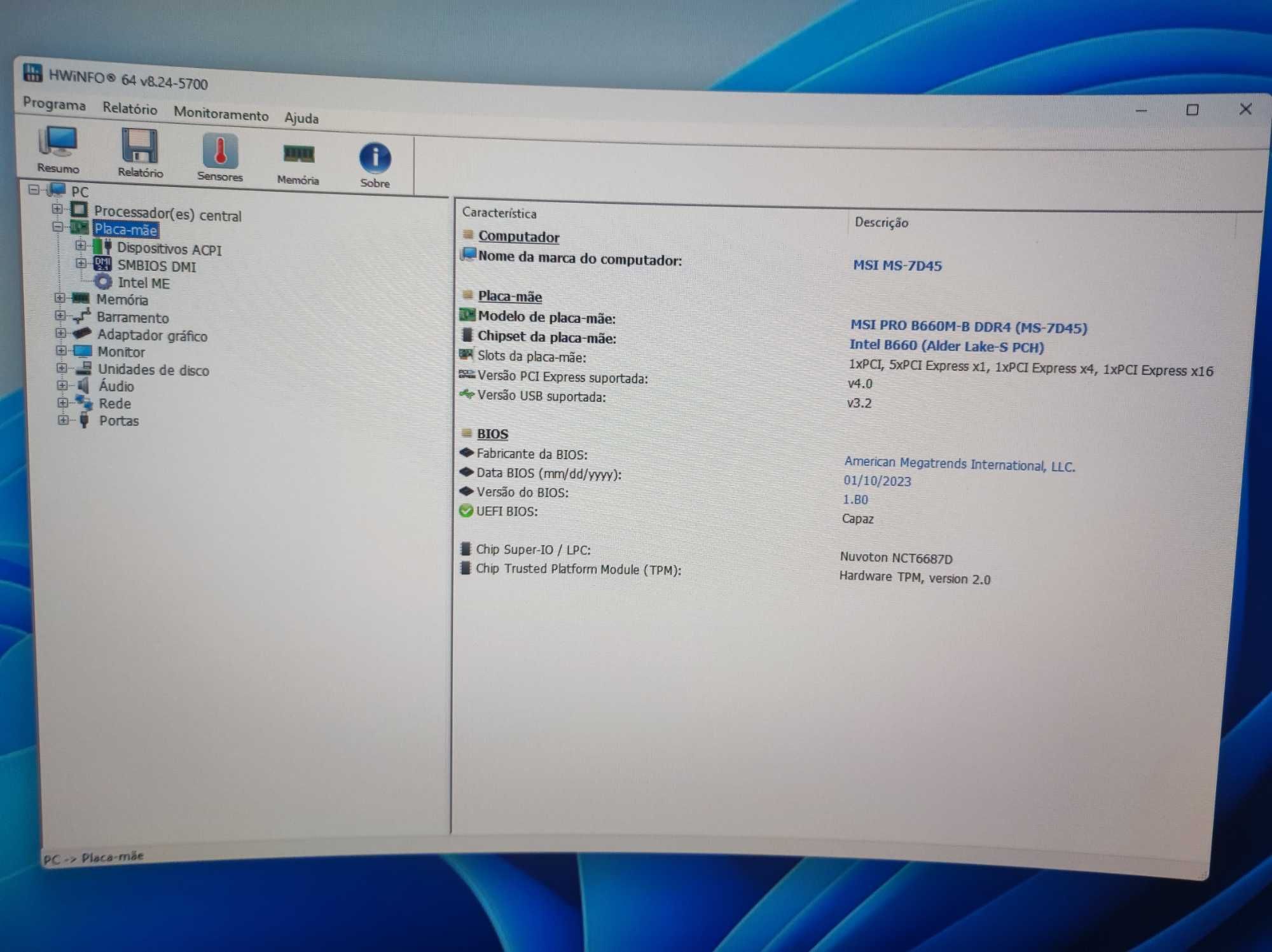Click the HWiNFO app icon in title bar
Screen dimensions: 1272x952
click(x=32, y=73)
